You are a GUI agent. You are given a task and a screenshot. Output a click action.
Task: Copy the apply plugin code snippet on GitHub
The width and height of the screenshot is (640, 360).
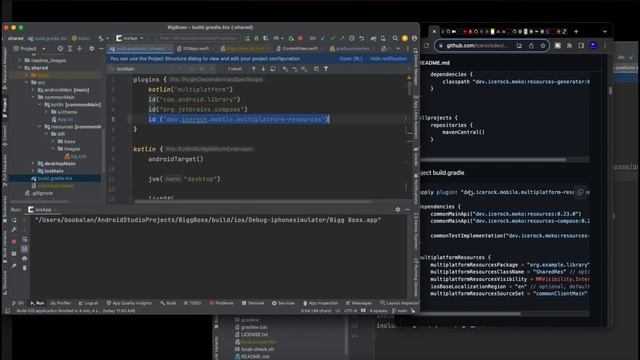(580, 192)
